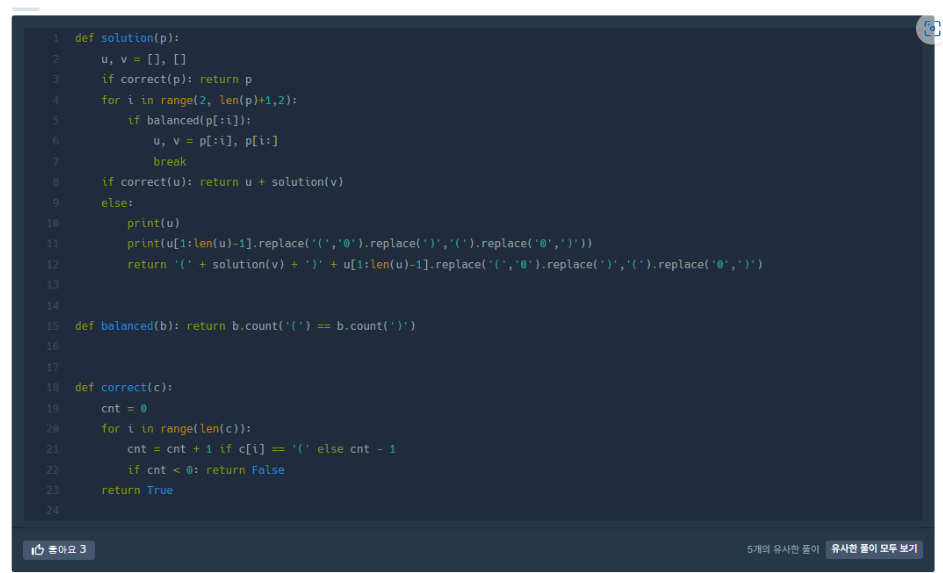Image resolution: width=943 pixels, height=573 pixels.
Task: Click line number 24 in gutter
Action: [x=53, y=510]
